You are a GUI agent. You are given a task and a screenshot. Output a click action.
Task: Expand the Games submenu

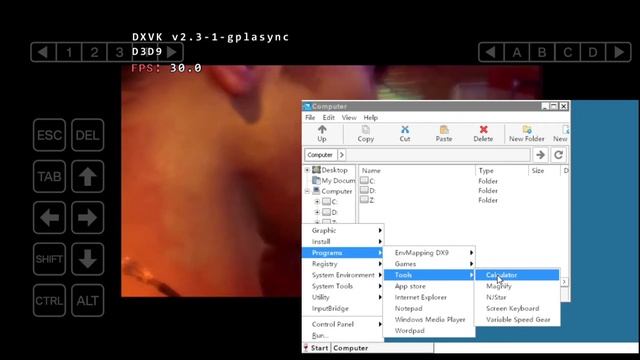(x=429, y=264)
